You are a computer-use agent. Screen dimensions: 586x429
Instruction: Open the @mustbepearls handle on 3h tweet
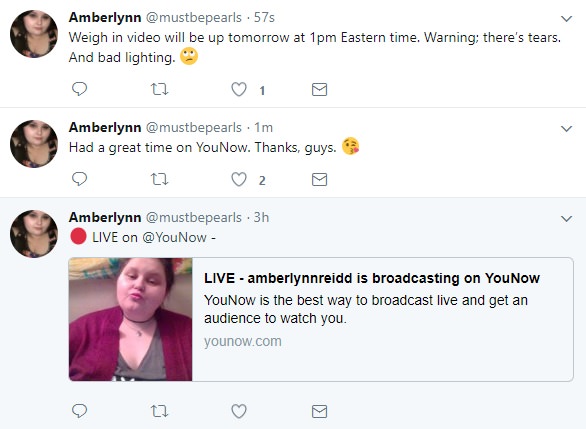click(x=194, y=217)
